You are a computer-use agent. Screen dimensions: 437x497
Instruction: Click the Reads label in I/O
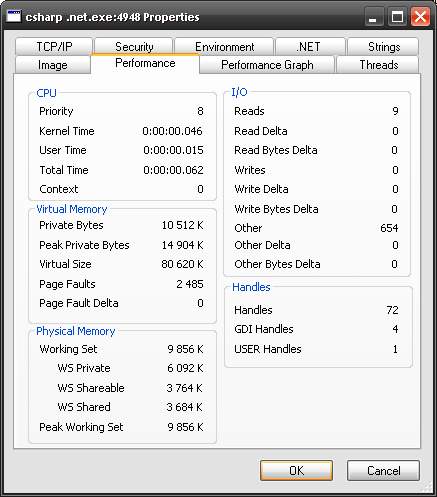pos(249,111)
